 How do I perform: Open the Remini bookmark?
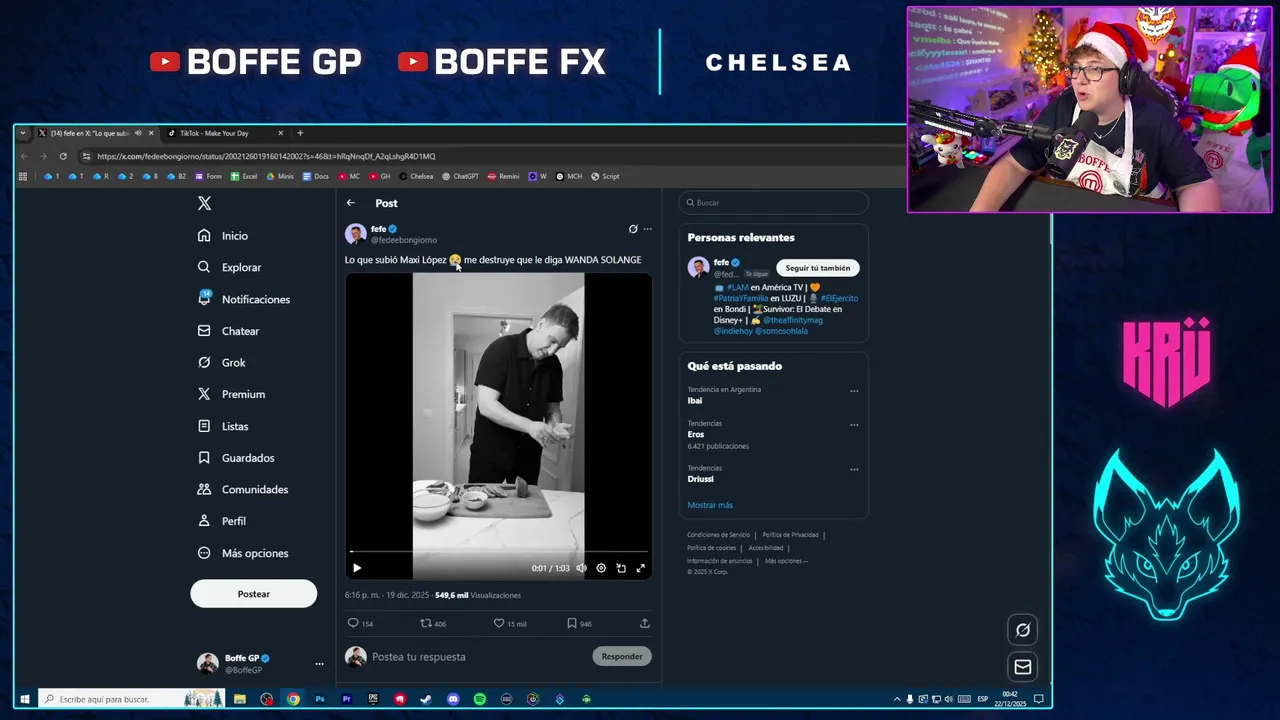pos(503,176)
